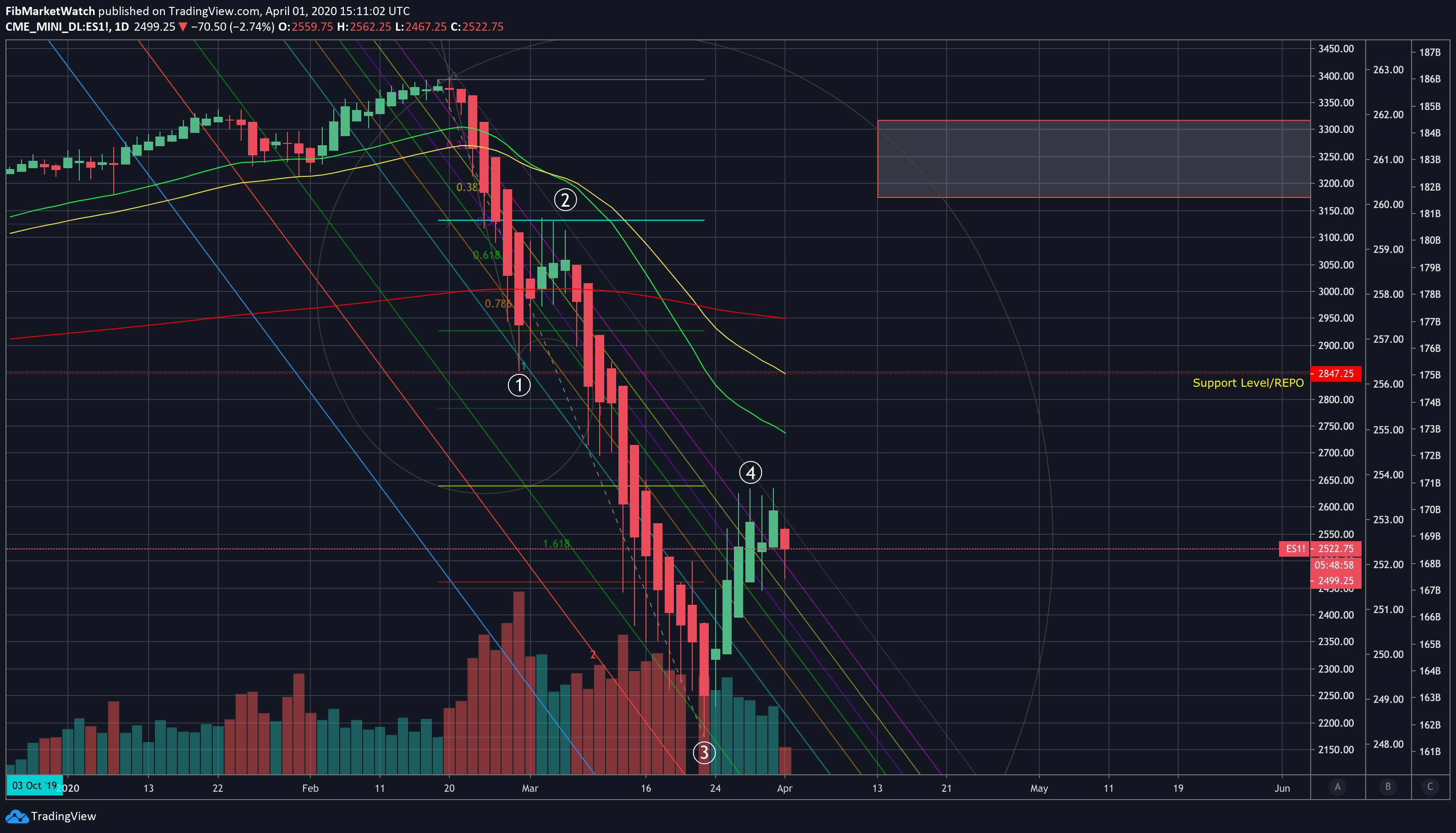Screen dimensions: 1456x833
Task: Click the 24 date label on time axis
Action: 716,789
